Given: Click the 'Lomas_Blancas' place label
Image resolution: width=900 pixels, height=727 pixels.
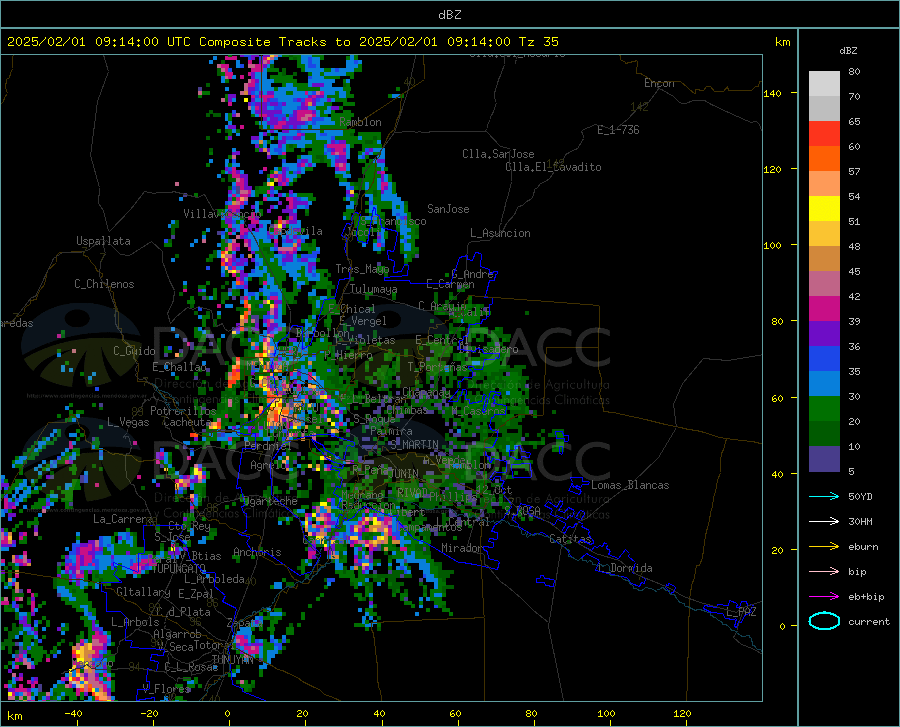Looking at the screenshot, I should click(630, 485).
